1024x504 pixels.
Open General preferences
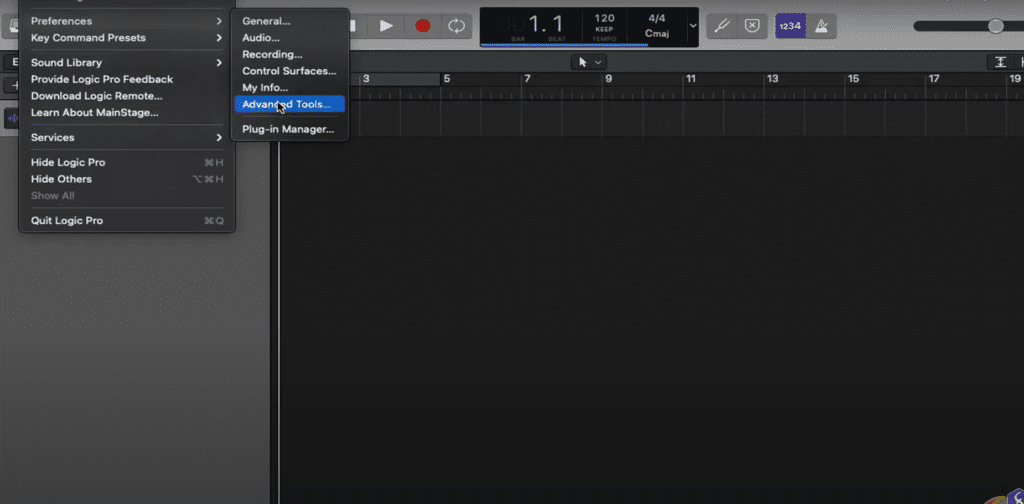point(289,21)
